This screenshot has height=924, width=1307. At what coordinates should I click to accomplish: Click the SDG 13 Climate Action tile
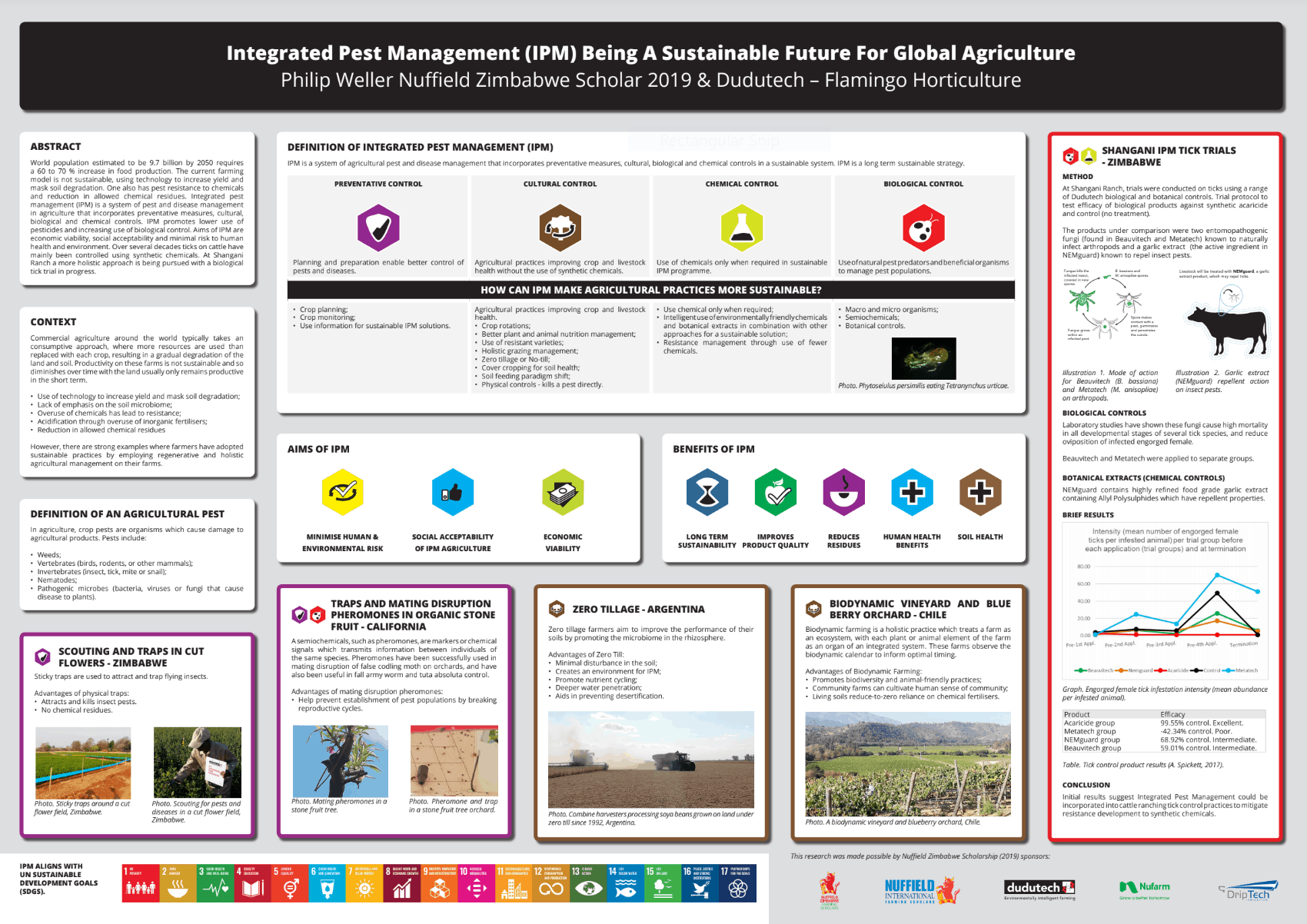pos(587,883)
